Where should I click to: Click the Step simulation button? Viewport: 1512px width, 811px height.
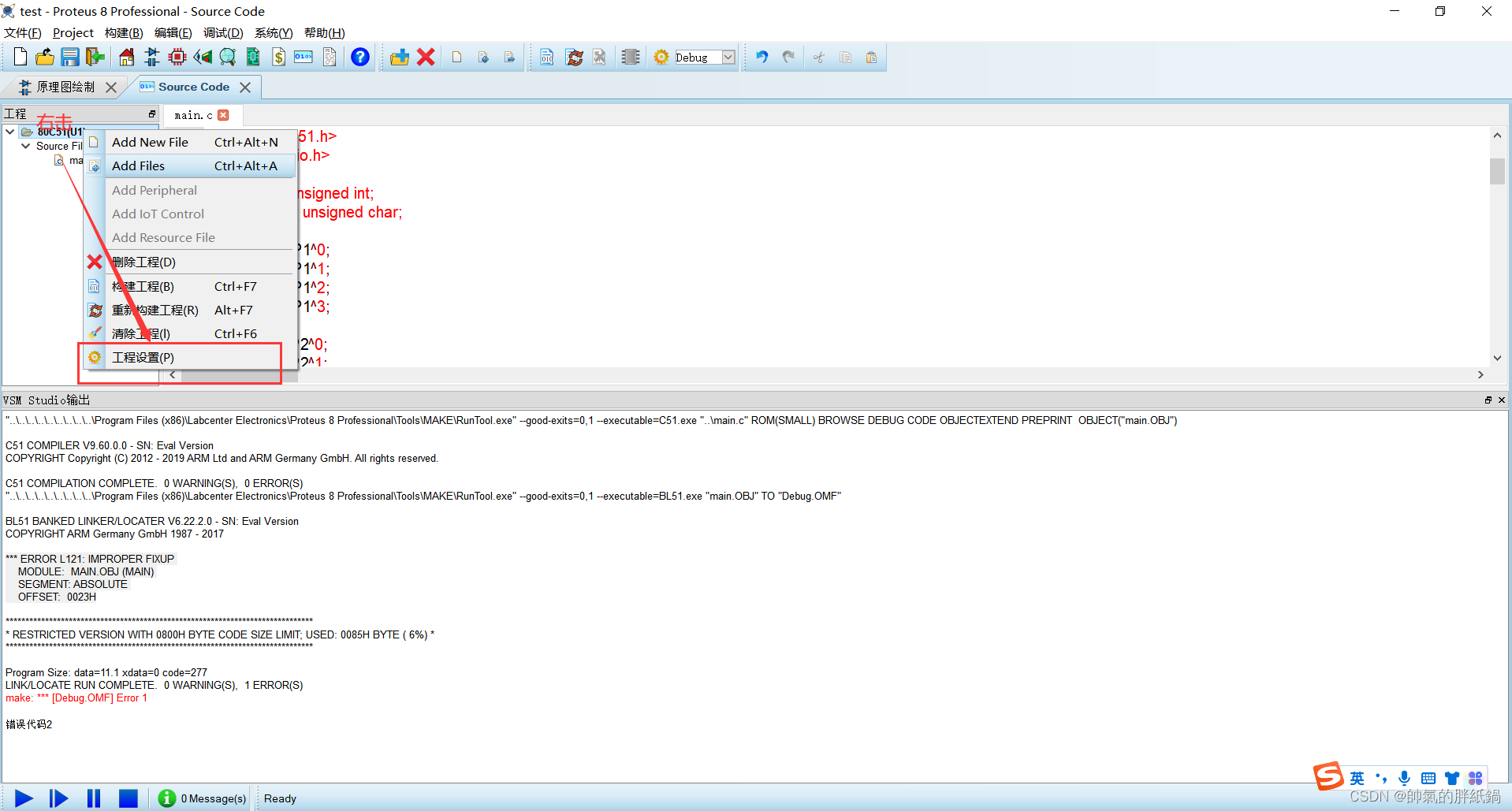point(58,798)
